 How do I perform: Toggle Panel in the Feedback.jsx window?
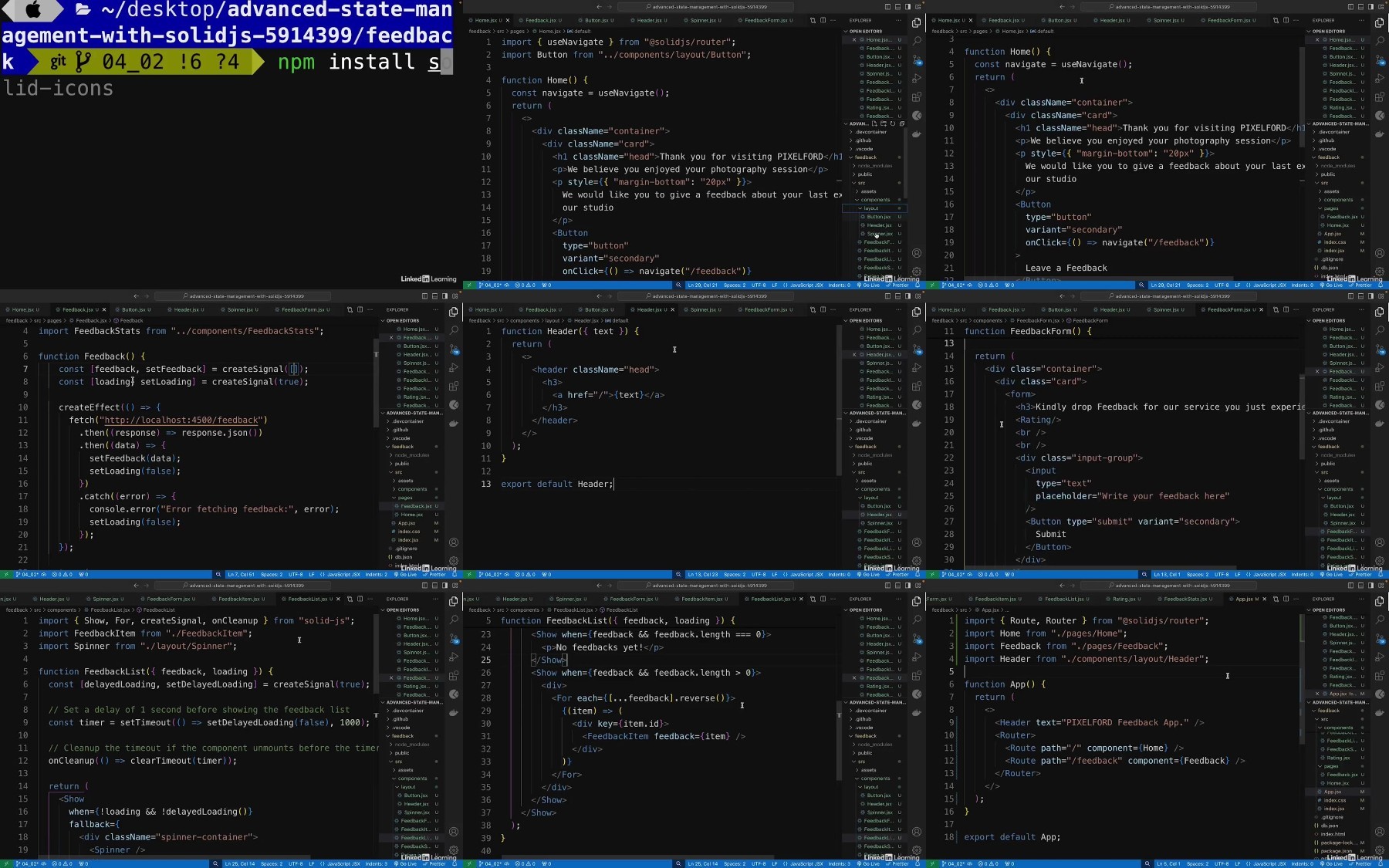click(x=434, y=296)
